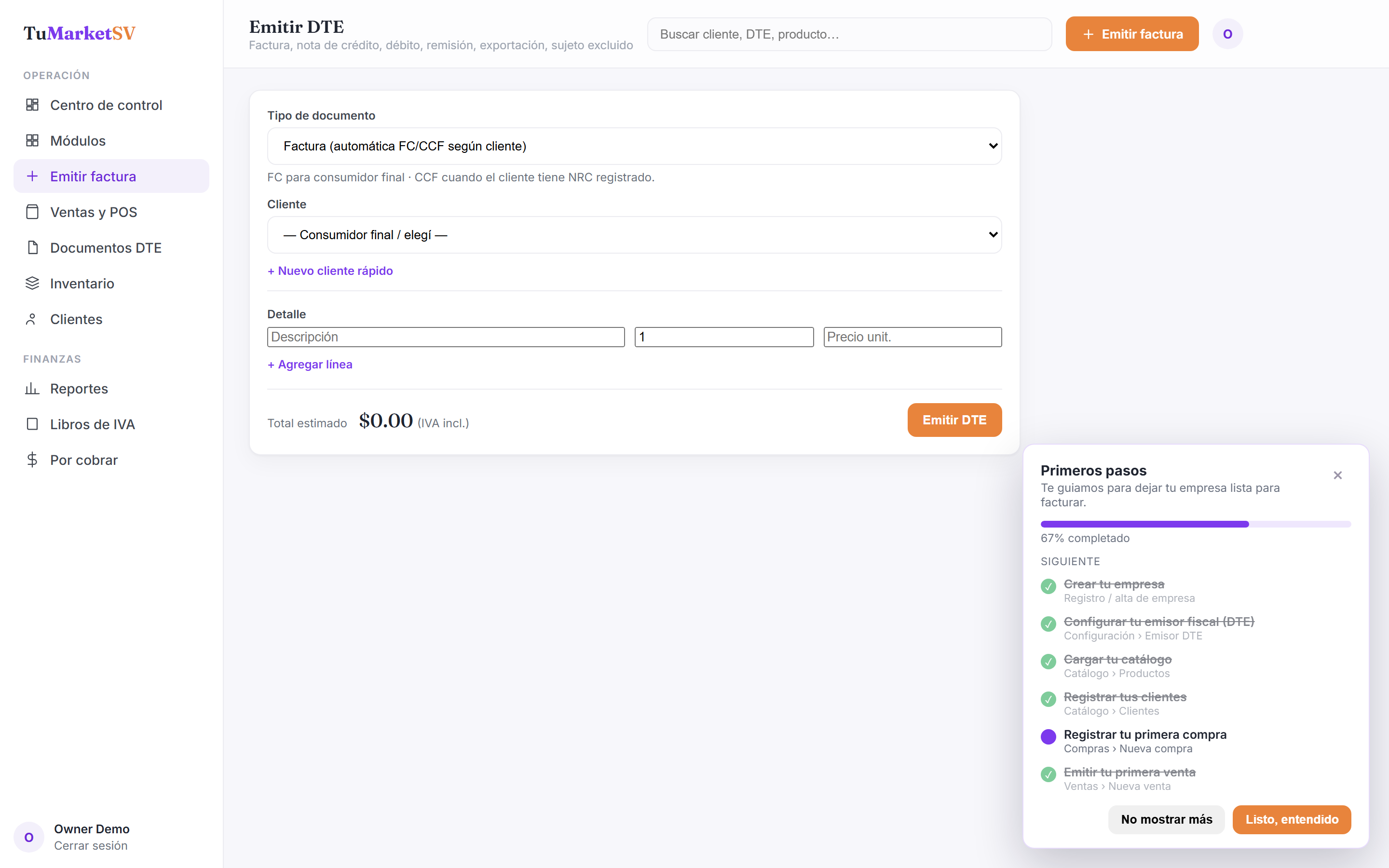Click the Ventas y POS icon
Image resolution: width=1389 pixels, height=868 pixels.
[x=32, y=212]
